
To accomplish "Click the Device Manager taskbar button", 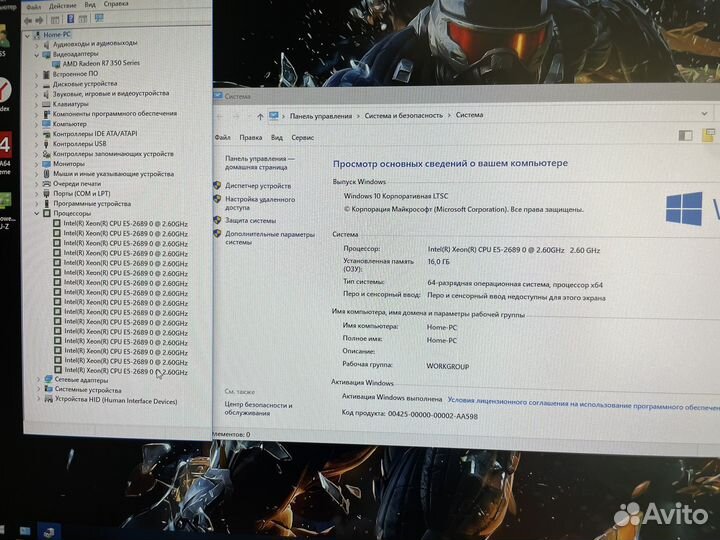I will tap(49, 533).
